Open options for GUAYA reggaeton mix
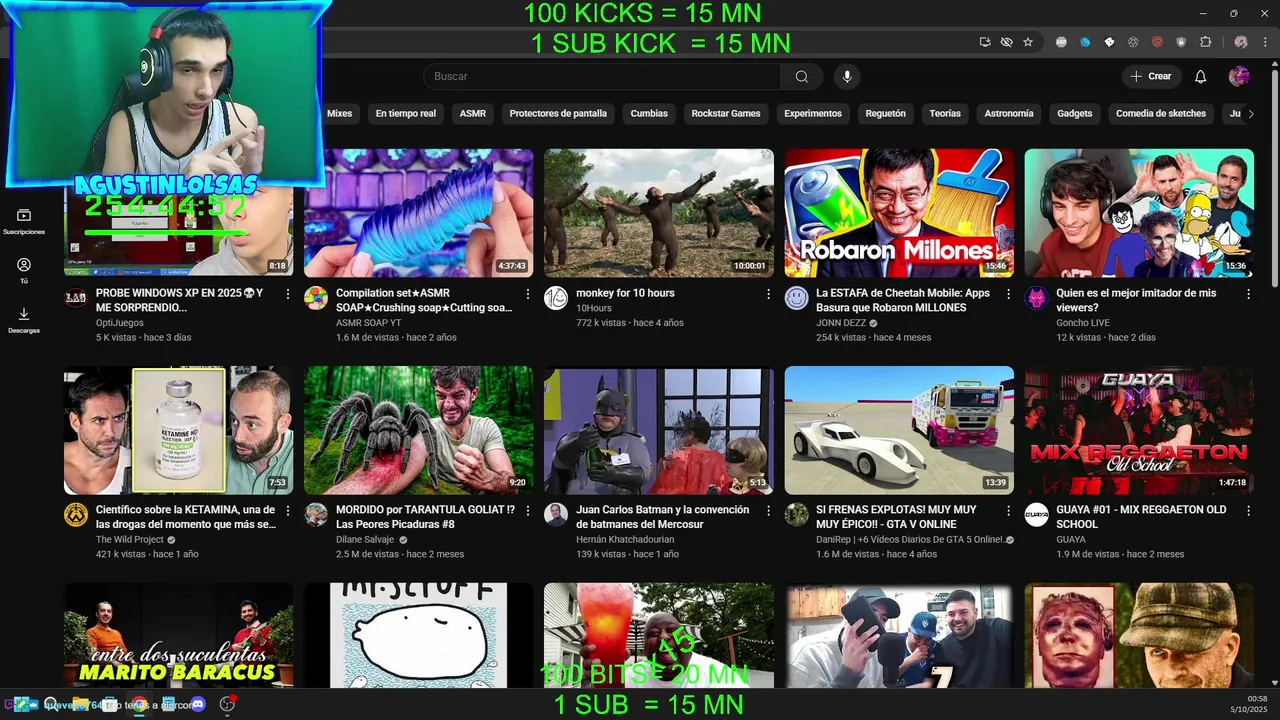The image size is (1280, 720). [x=1248, y=511]
